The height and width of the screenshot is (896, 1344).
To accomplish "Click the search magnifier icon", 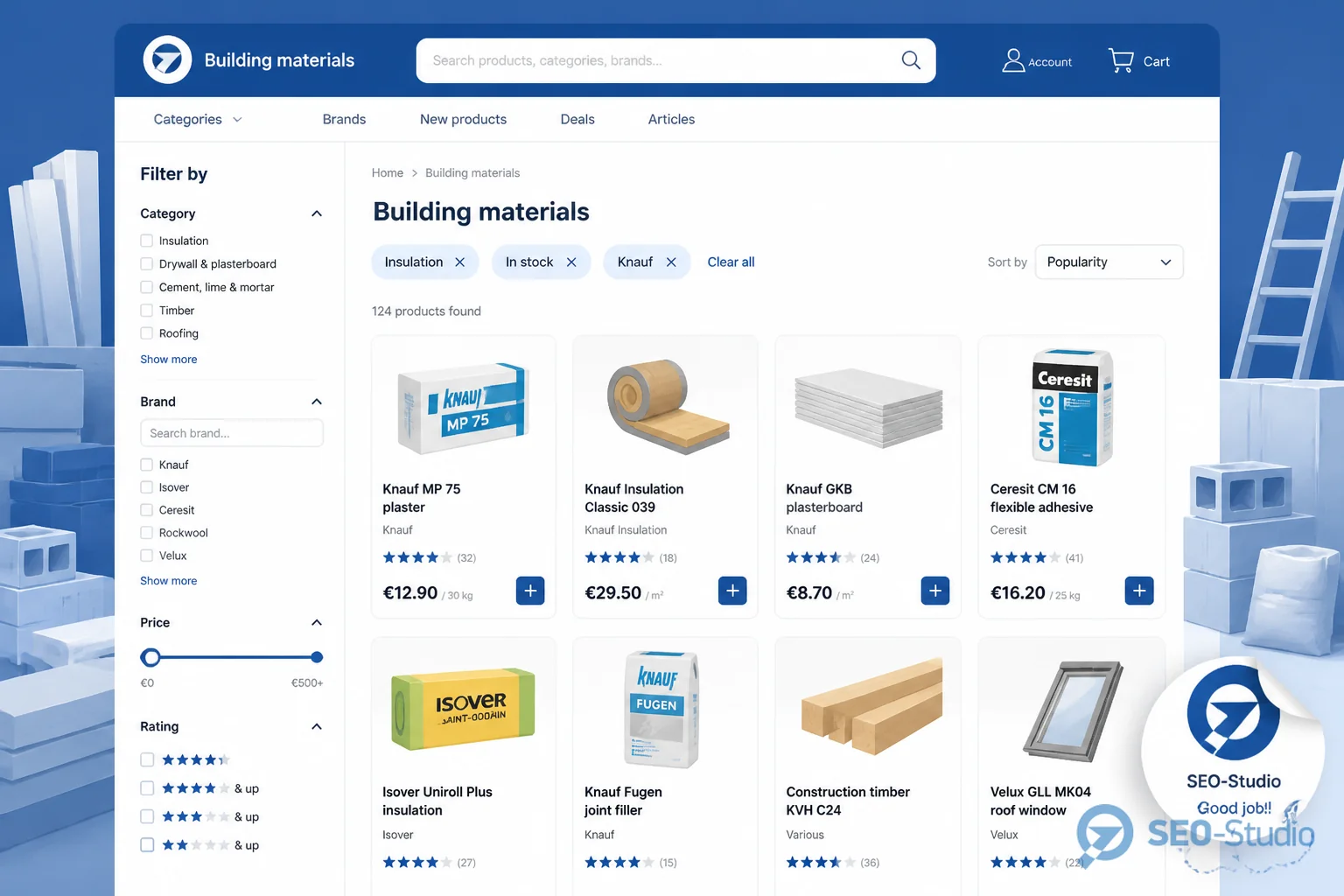I will (911, 59).
